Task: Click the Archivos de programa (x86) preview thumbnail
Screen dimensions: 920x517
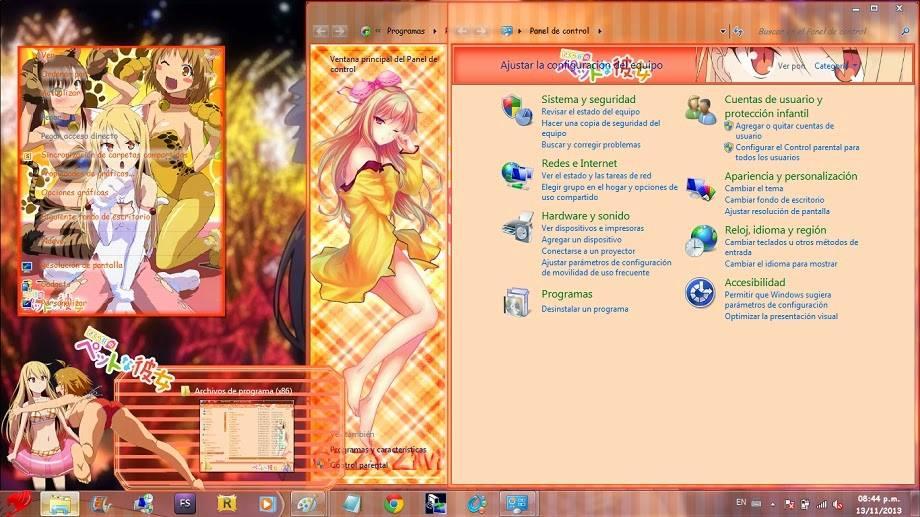Action: [x=246, y=435]
